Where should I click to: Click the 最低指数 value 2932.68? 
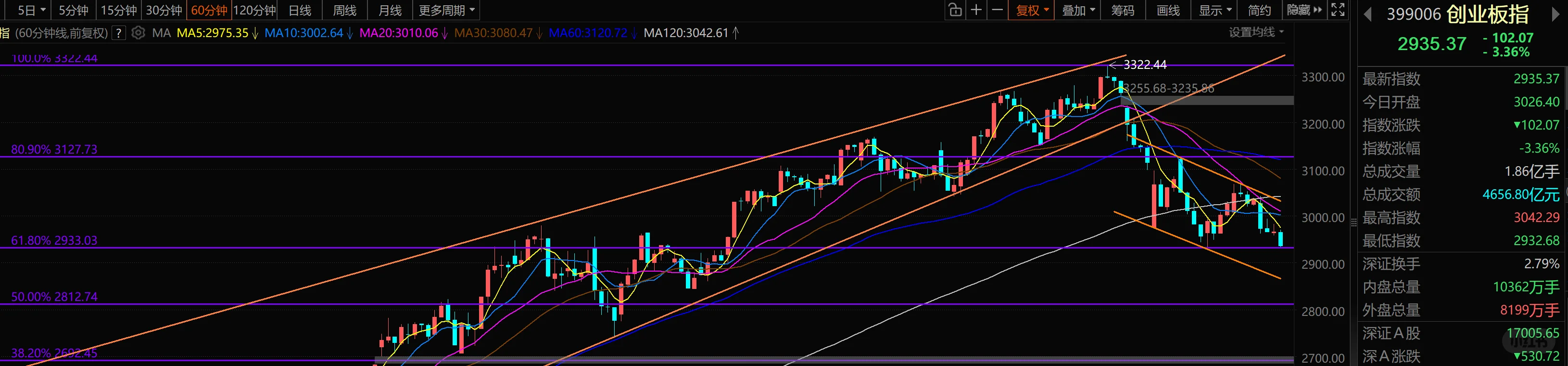(1536, 241)
